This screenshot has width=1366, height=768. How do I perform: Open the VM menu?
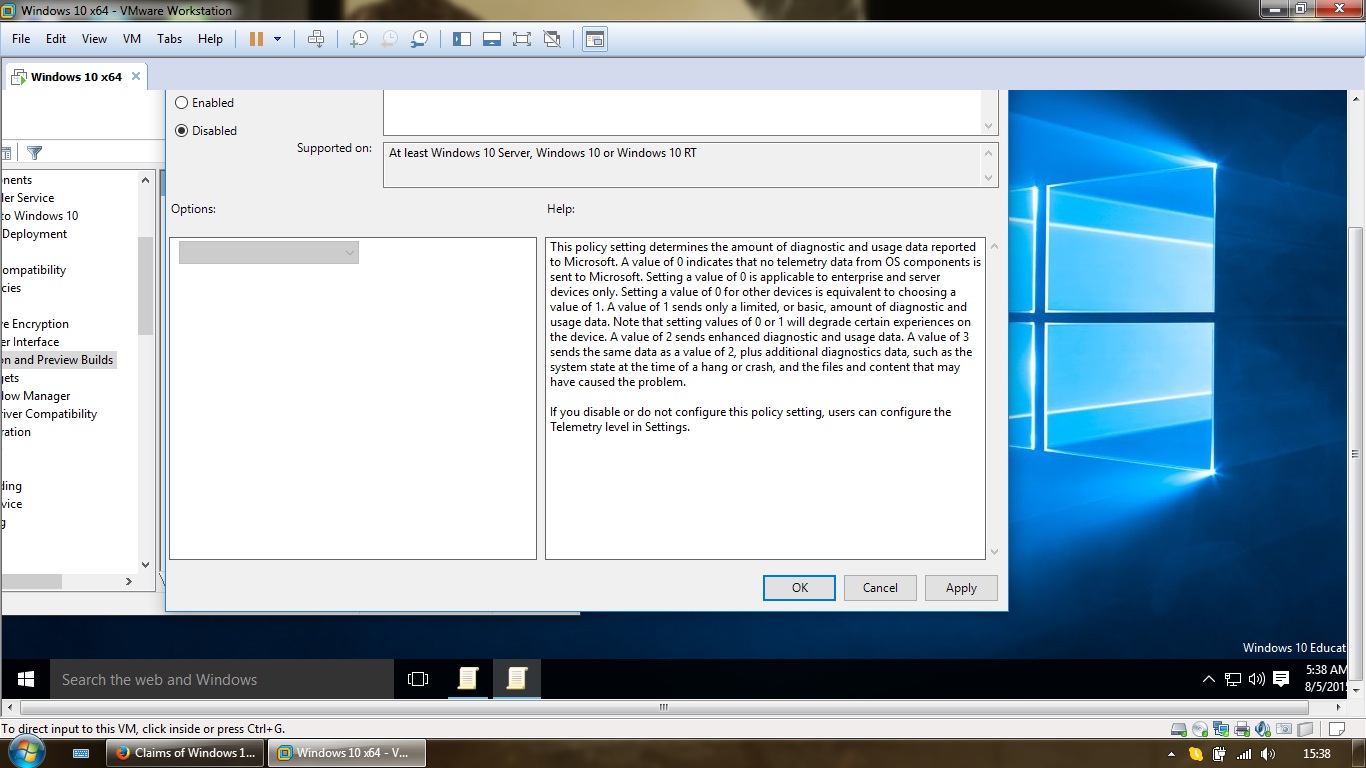tap(132, 39)
